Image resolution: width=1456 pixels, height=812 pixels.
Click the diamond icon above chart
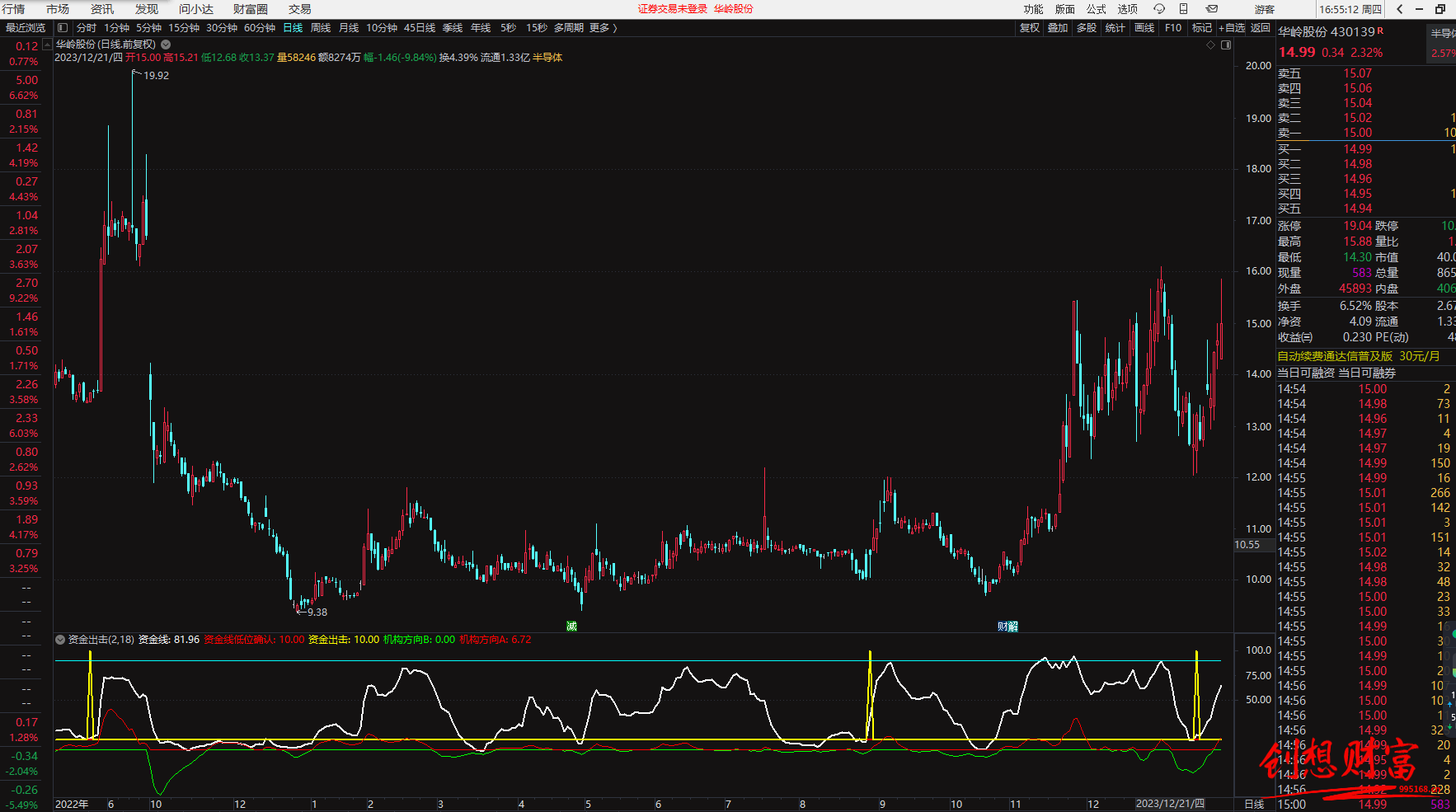1210,45
